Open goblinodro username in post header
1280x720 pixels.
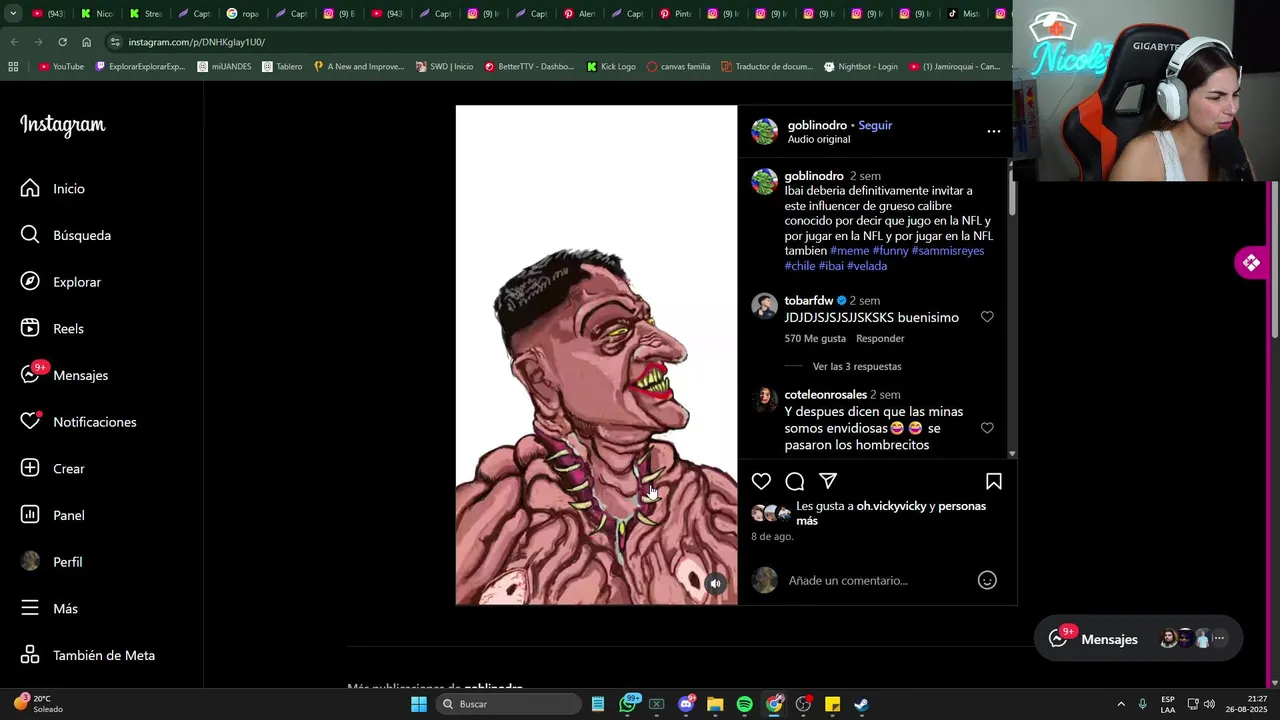pyautogui.click(x=817, y=125)
